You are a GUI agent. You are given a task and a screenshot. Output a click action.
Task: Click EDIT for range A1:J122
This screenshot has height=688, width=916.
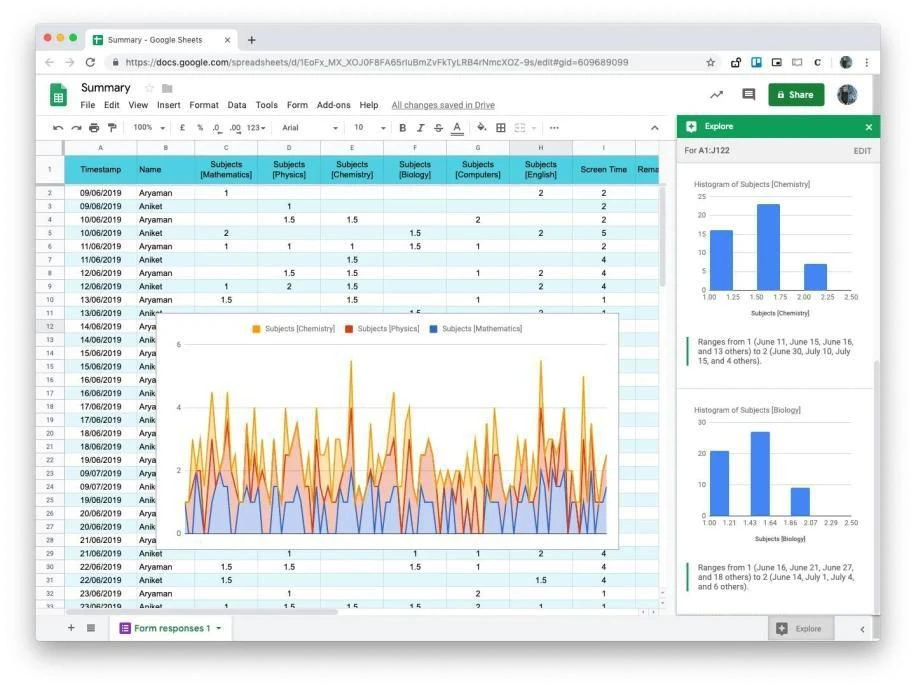[862, 151]
